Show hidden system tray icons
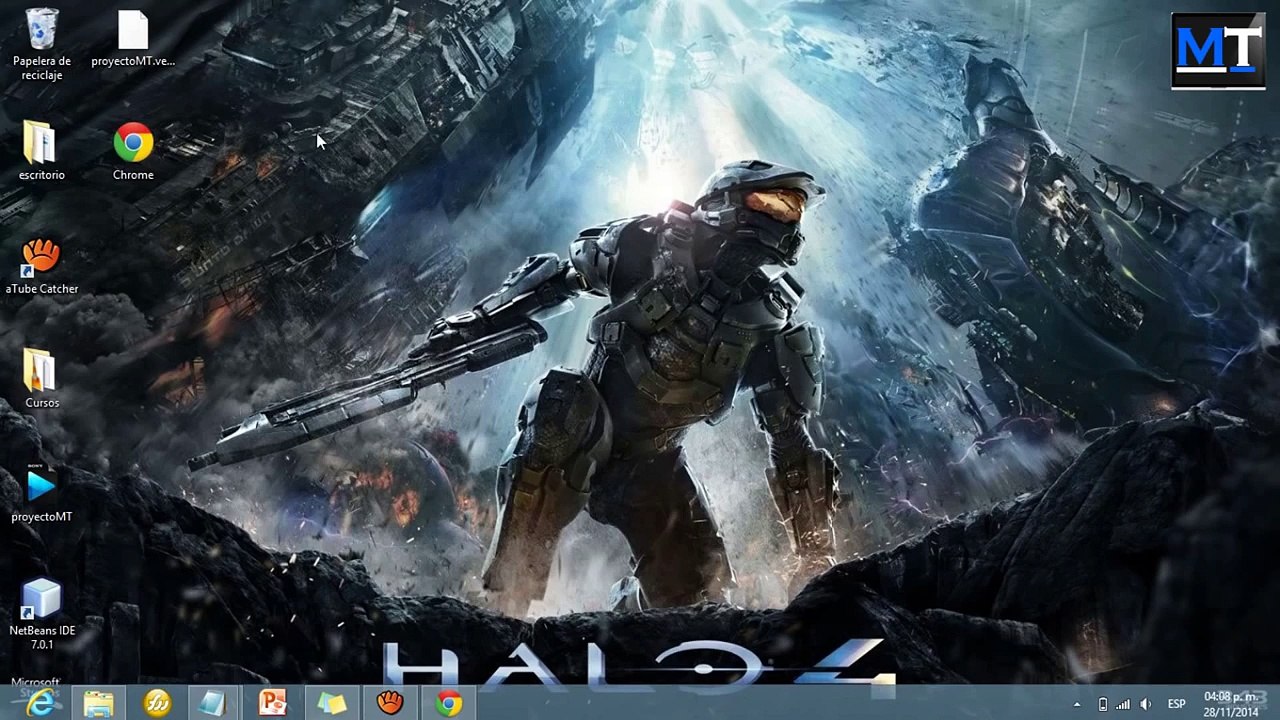 click(1077, 704)
